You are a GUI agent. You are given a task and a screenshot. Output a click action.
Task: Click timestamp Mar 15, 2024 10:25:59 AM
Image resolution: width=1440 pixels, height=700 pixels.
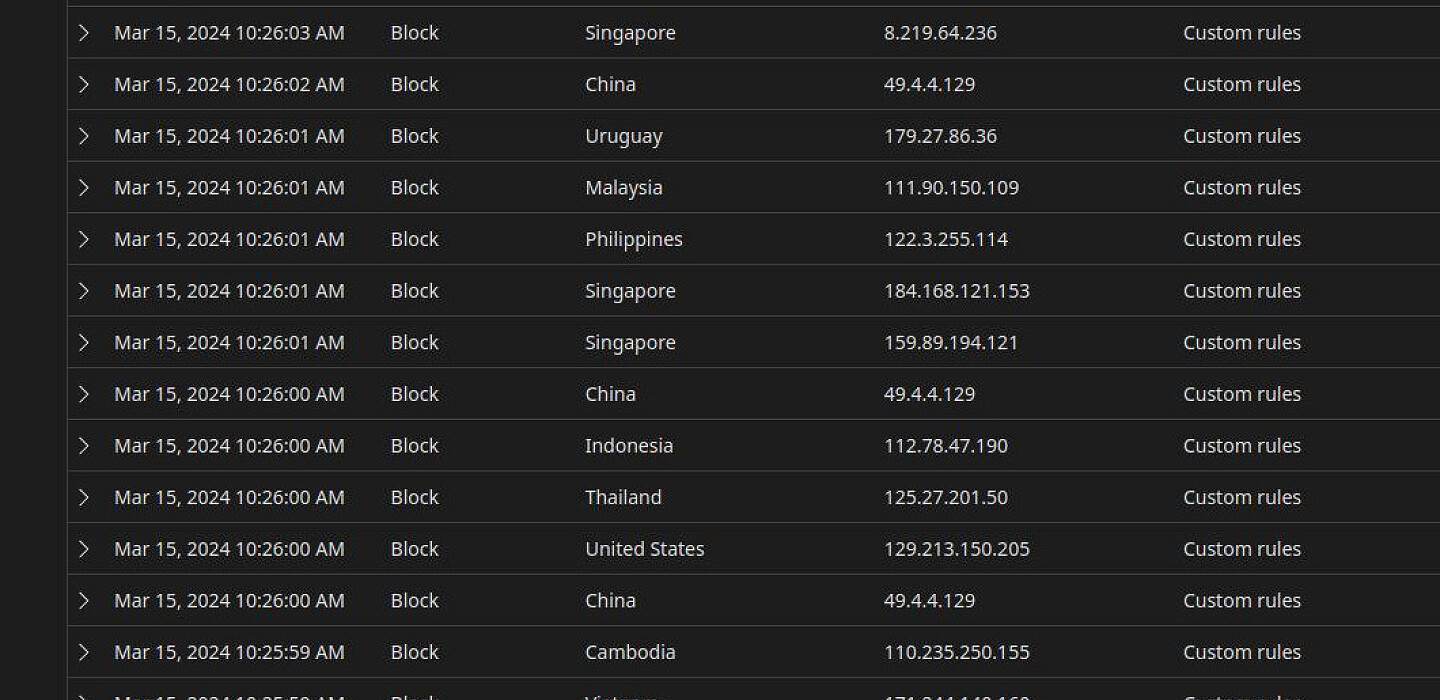coord(229,652)
